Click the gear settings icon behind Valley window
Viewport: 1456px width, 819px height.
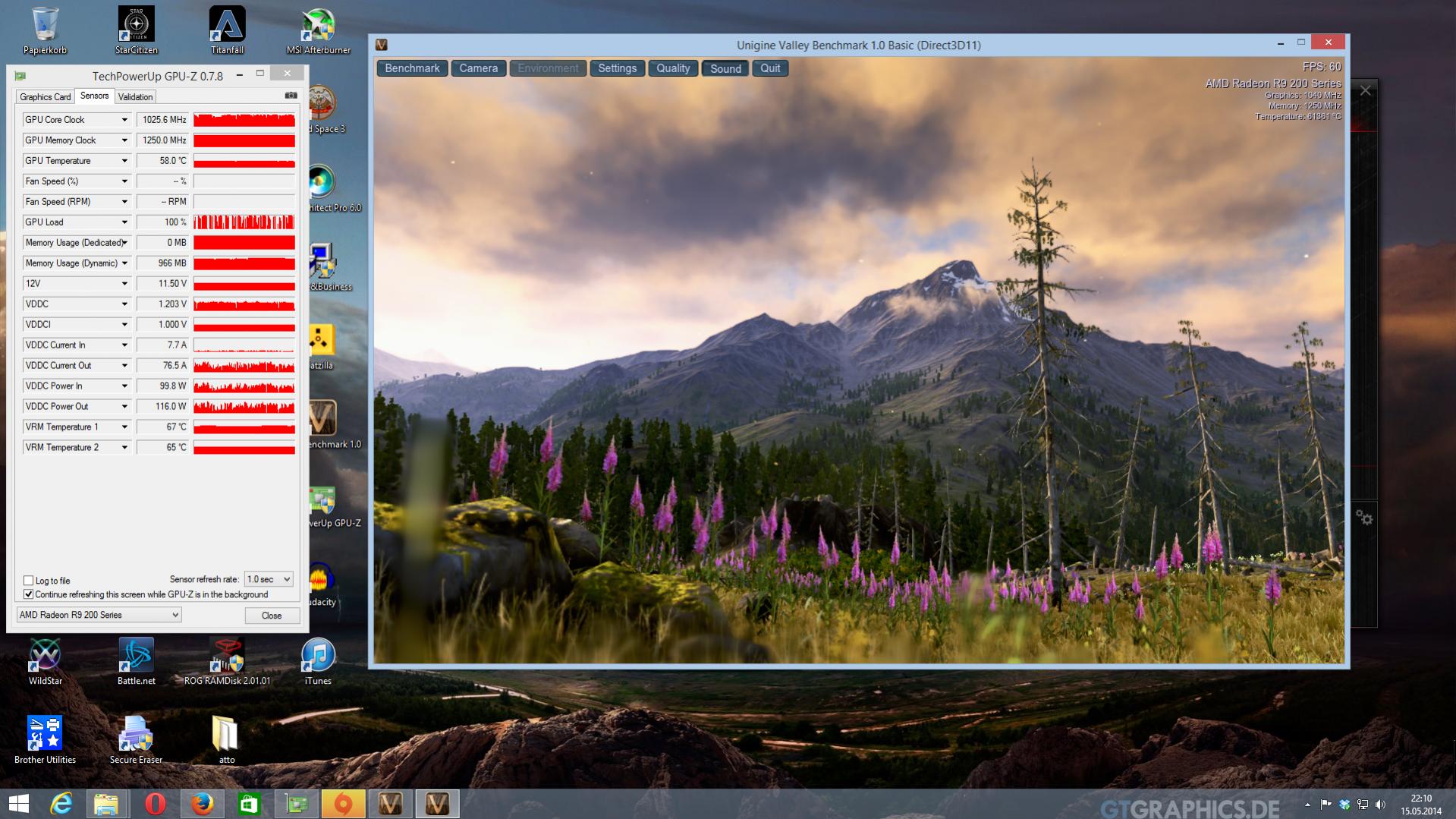tap(1364, 518)
